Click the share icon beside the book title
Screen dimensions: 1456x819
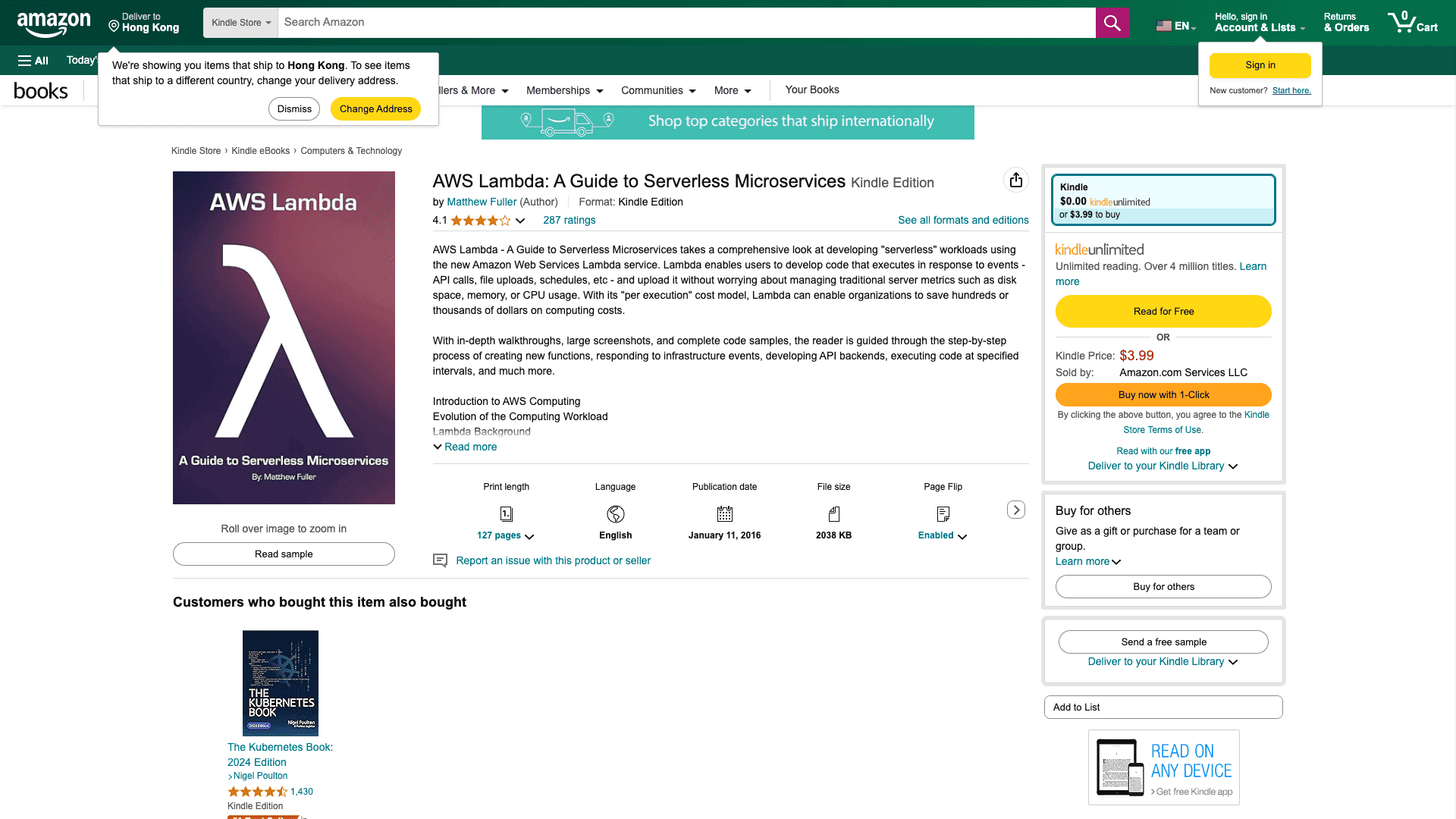tap(1016, 180)
